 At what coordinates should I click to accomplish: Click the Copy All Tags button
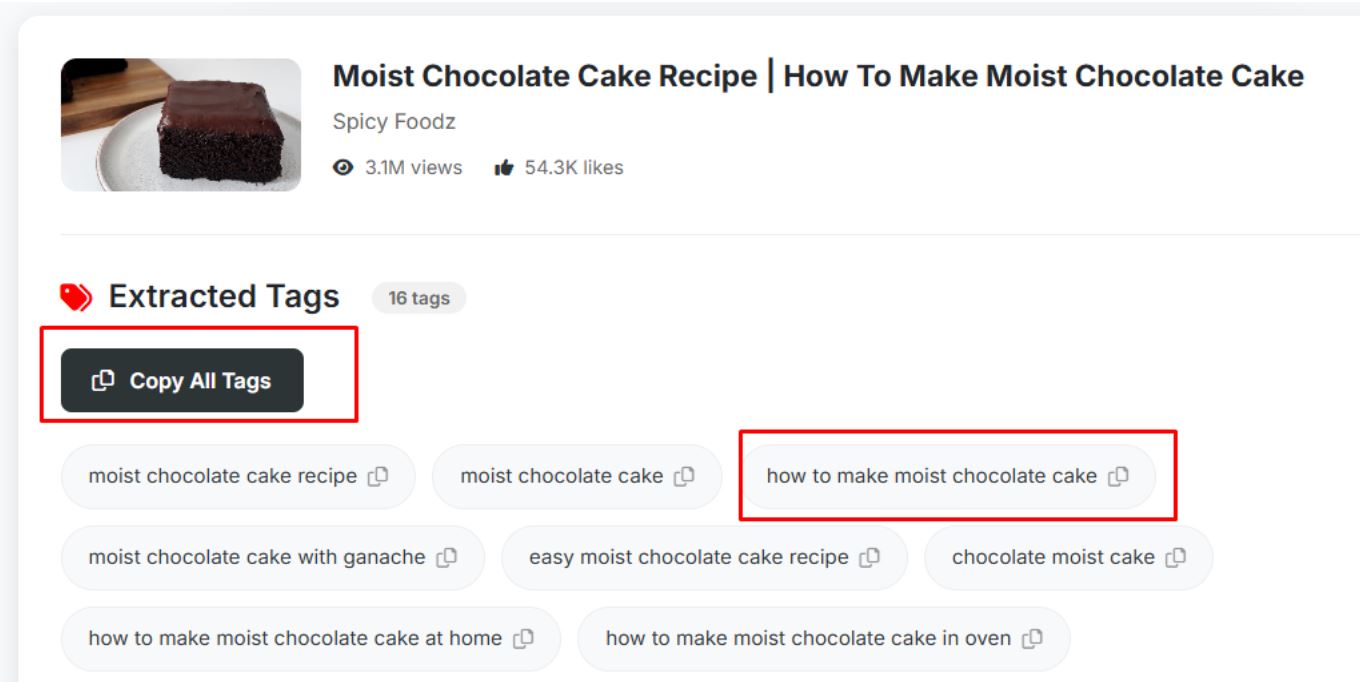(x=182, y=380)
